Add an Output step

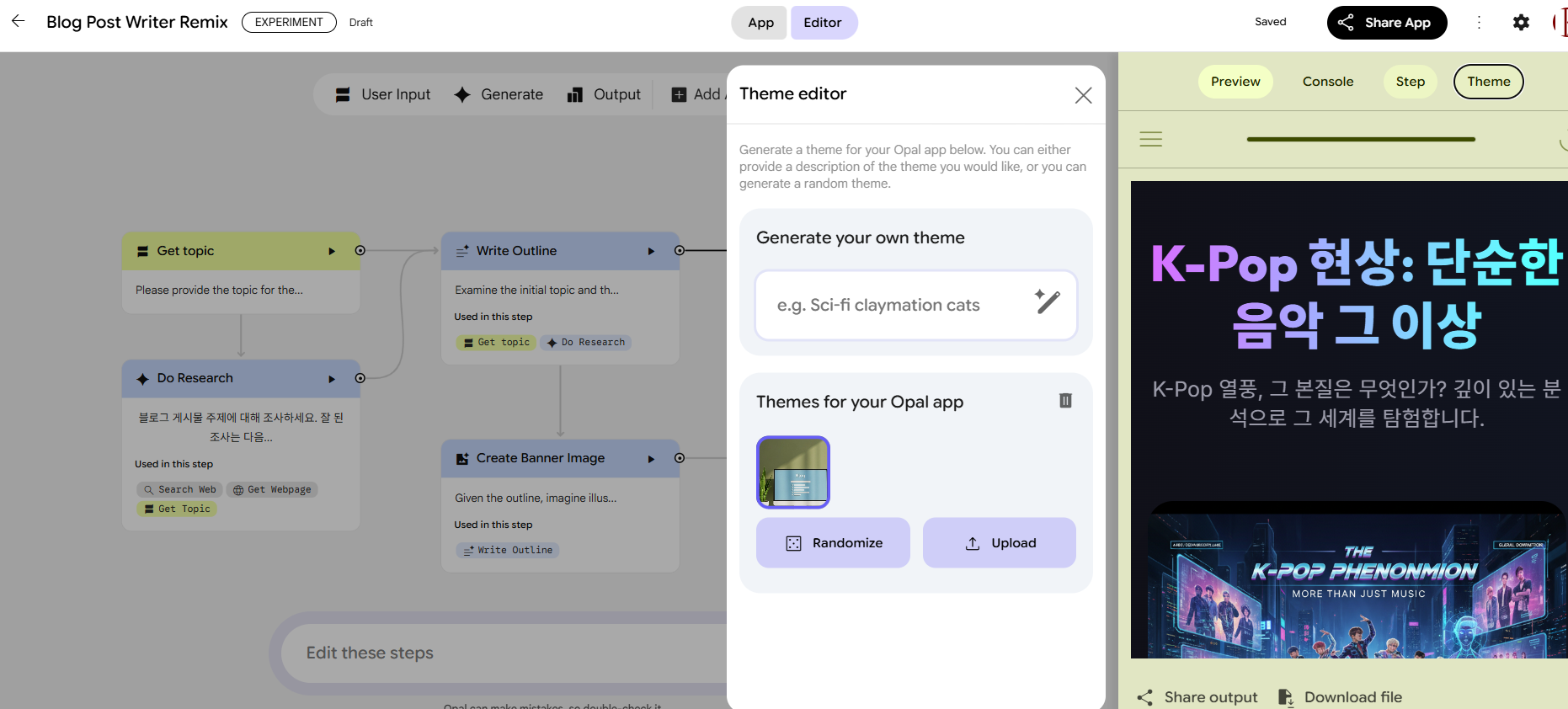[x=605, y=94]
